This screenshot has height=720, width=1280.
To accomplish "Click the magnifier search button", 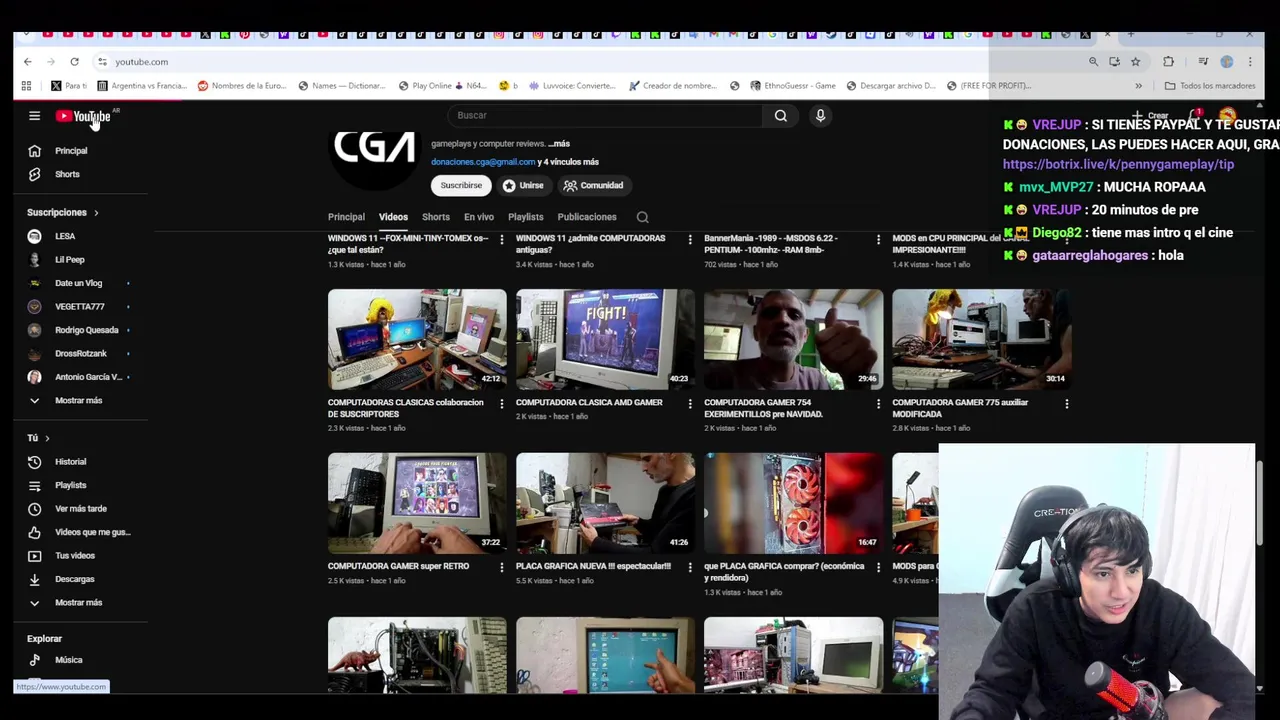I will [x=781, y=115].
